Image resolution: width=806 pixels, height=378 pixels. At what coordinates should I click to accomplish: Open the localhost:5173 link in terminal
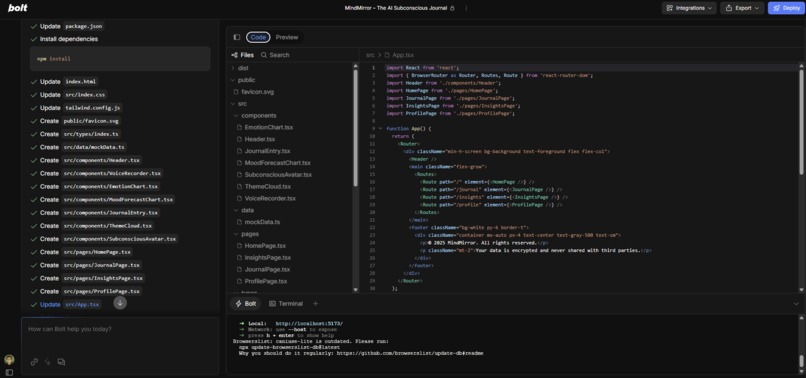tap(309, 323)
